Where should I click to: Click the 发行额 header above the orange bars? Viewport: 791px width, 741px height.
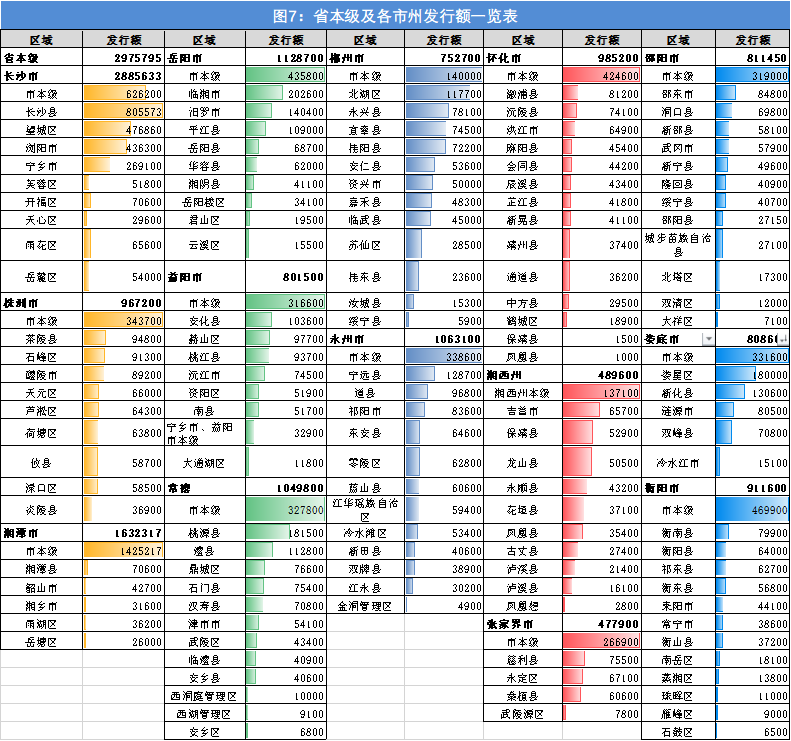tap(123, 40)
